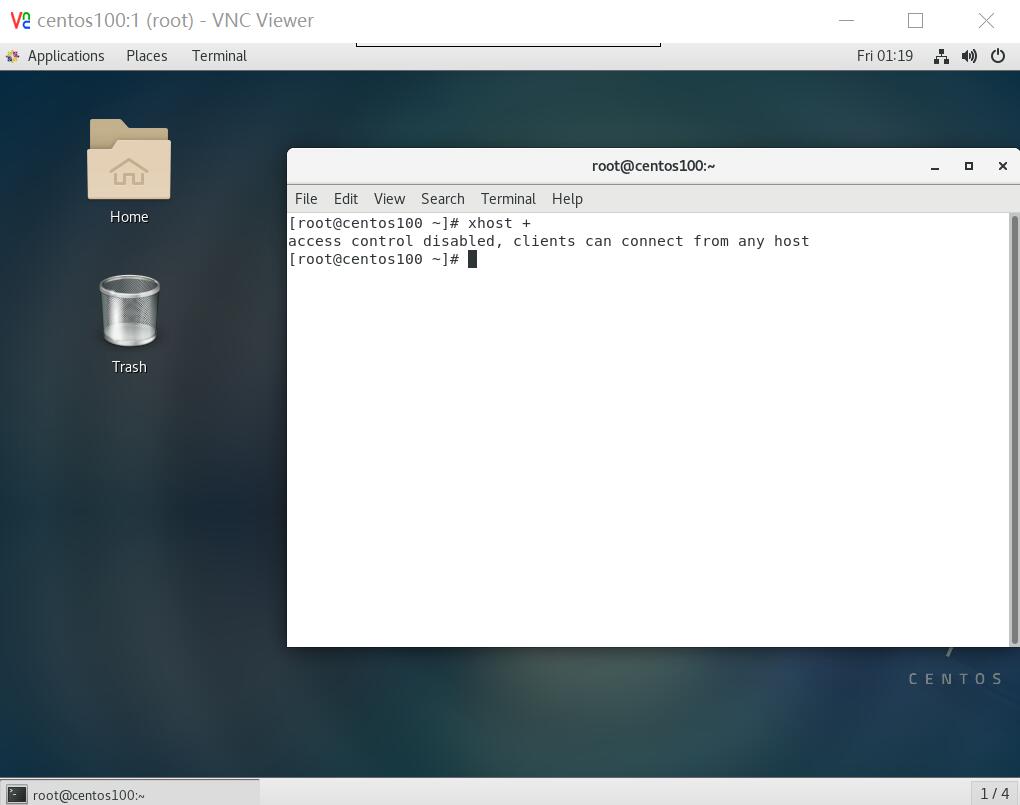The image size is (1020, 805).
Task: Close the VNC Viewer window
Action: coord(986,20)
